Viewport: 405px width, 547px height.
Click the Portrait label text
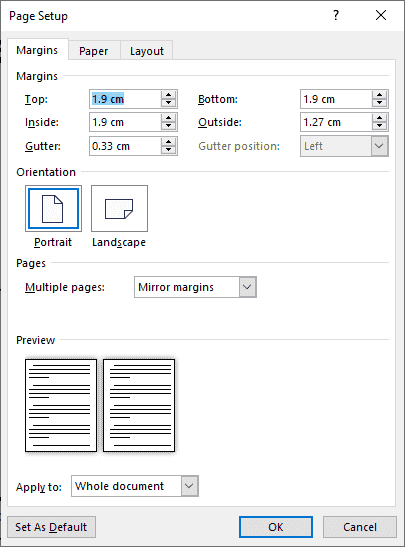tap(53, 242)
